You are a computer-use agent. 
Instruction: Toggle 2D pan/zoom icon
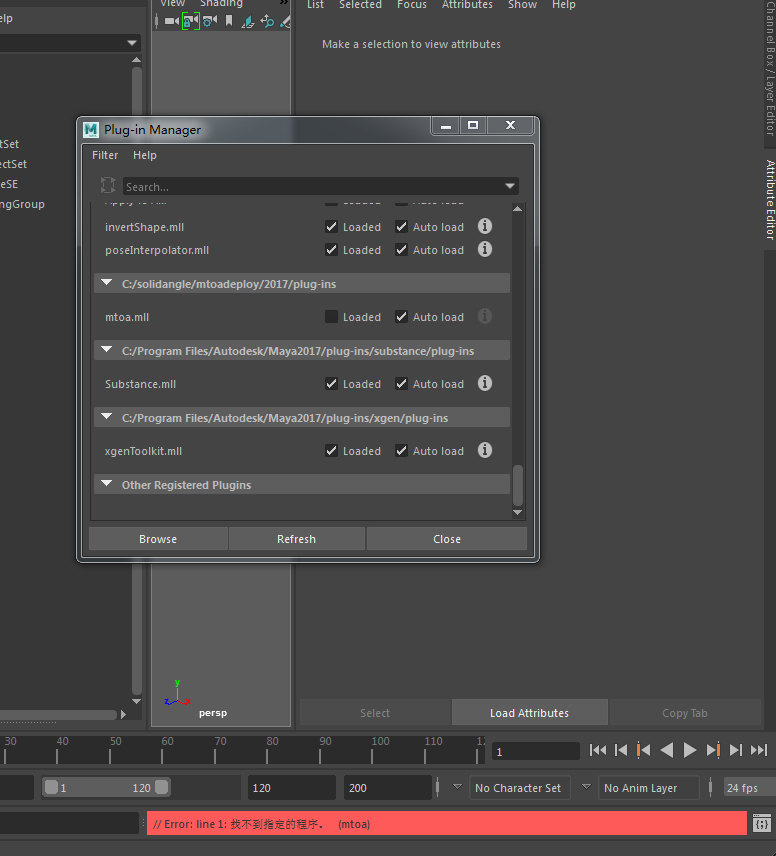click(x=267, y=21)
